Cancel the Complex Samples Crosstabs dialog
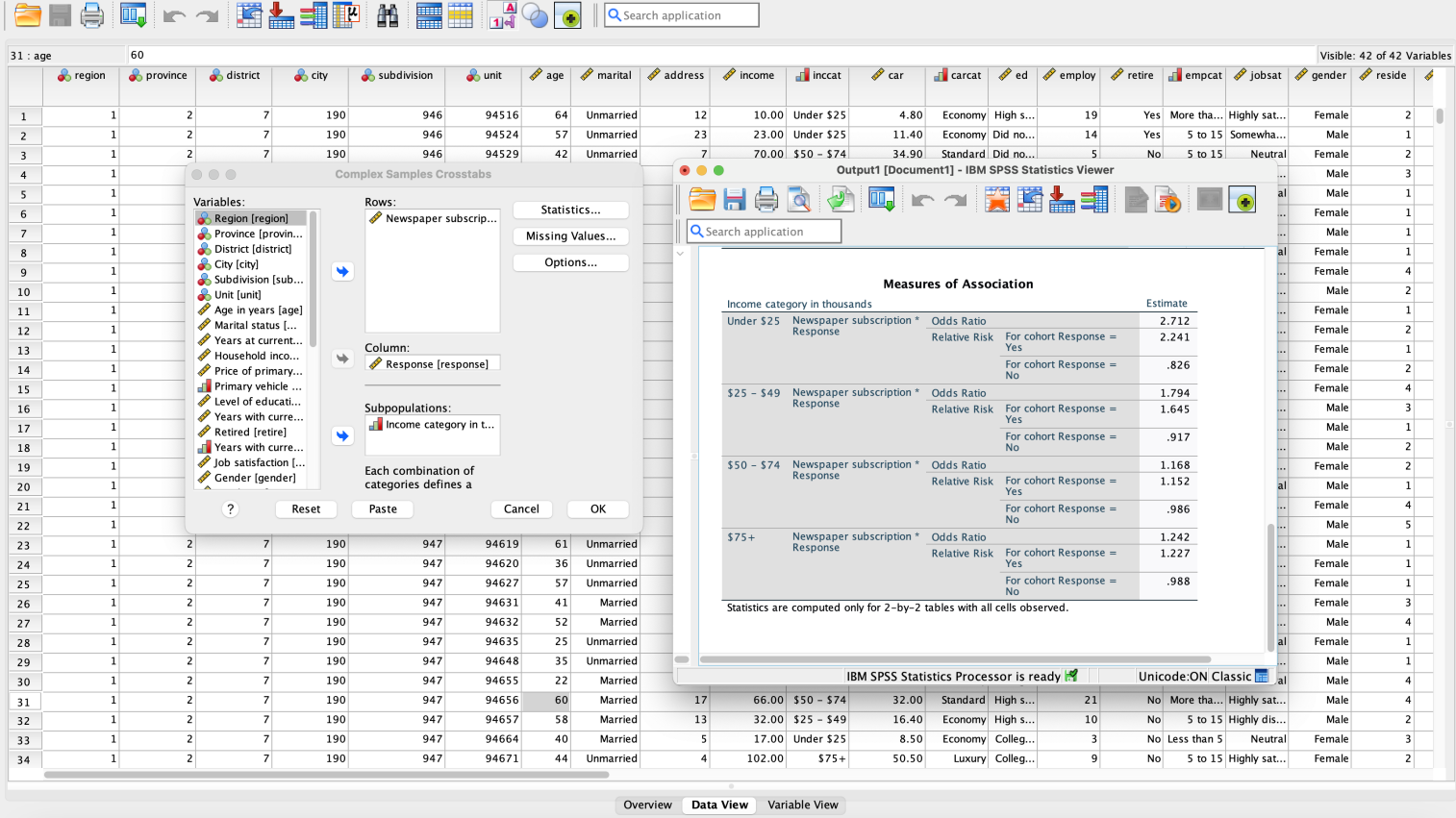The image size is (1456, 818). 521,509
